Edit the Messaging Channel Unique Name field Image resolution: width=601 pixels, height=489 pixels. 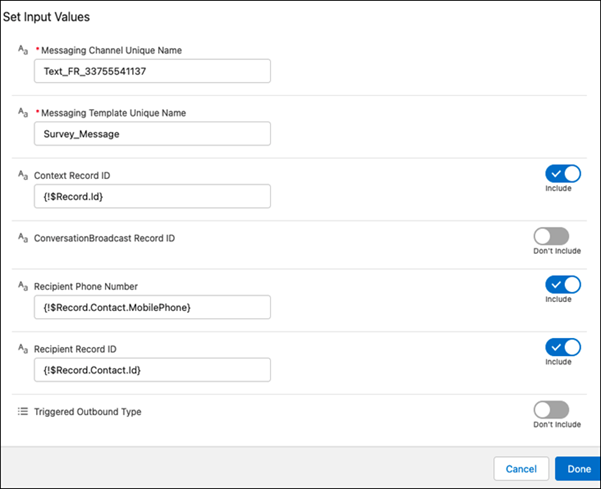click(x=152, y=71)
